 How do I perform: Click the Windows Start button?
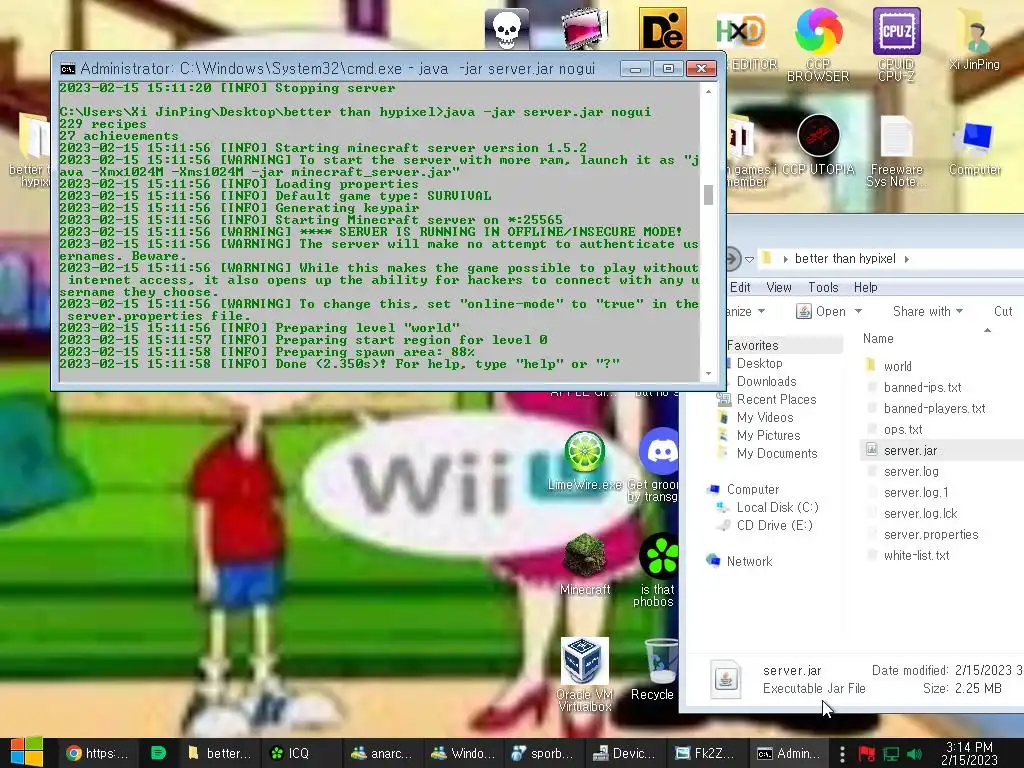point(27,753)
